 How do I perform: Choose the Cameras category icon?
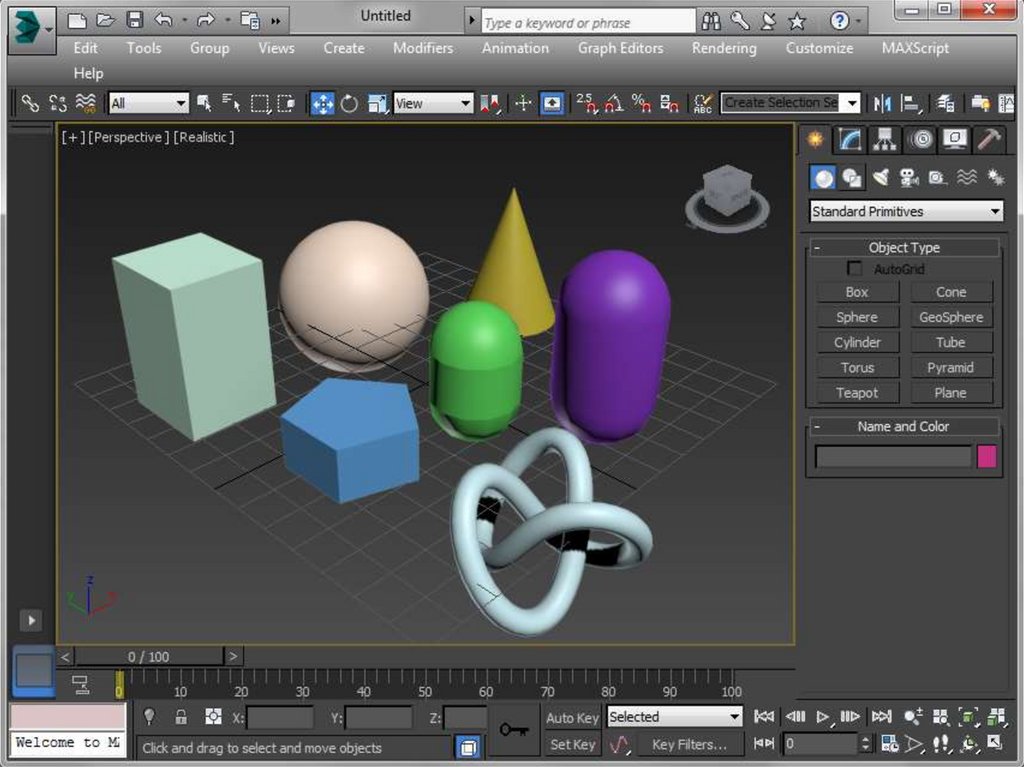point(908,177)
